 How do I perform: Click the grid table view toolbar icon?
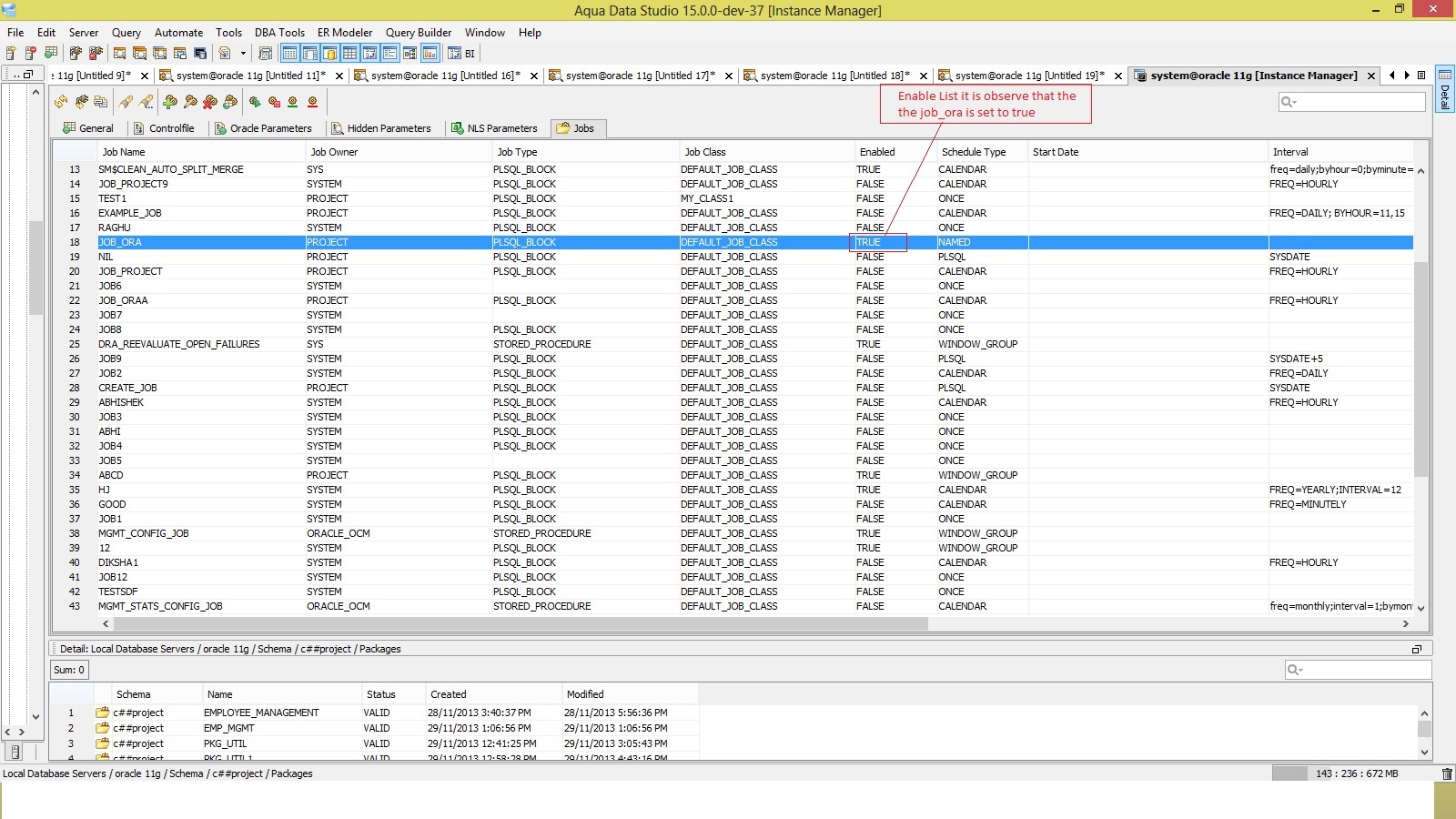click(x=349, y=54)
